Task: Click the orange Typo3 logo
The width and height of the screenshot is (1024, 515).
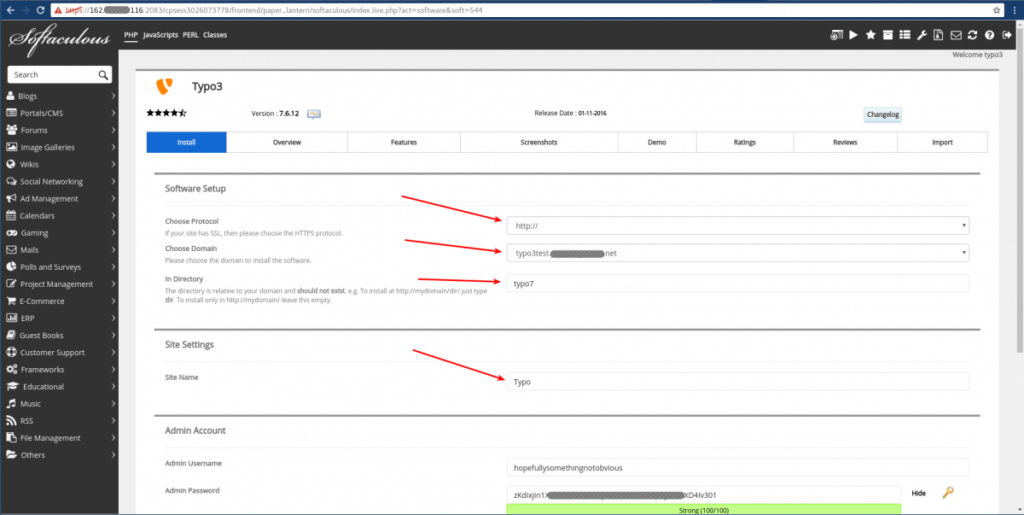Action: 165,86
